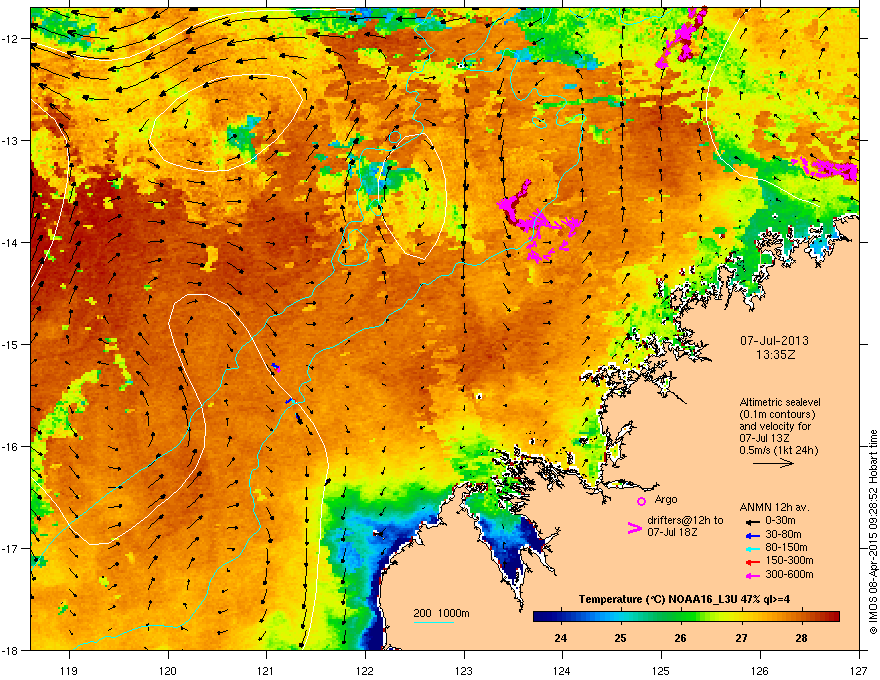Click the 'Argo' legend text
This screenshot has width=880, height=680.
666,499
